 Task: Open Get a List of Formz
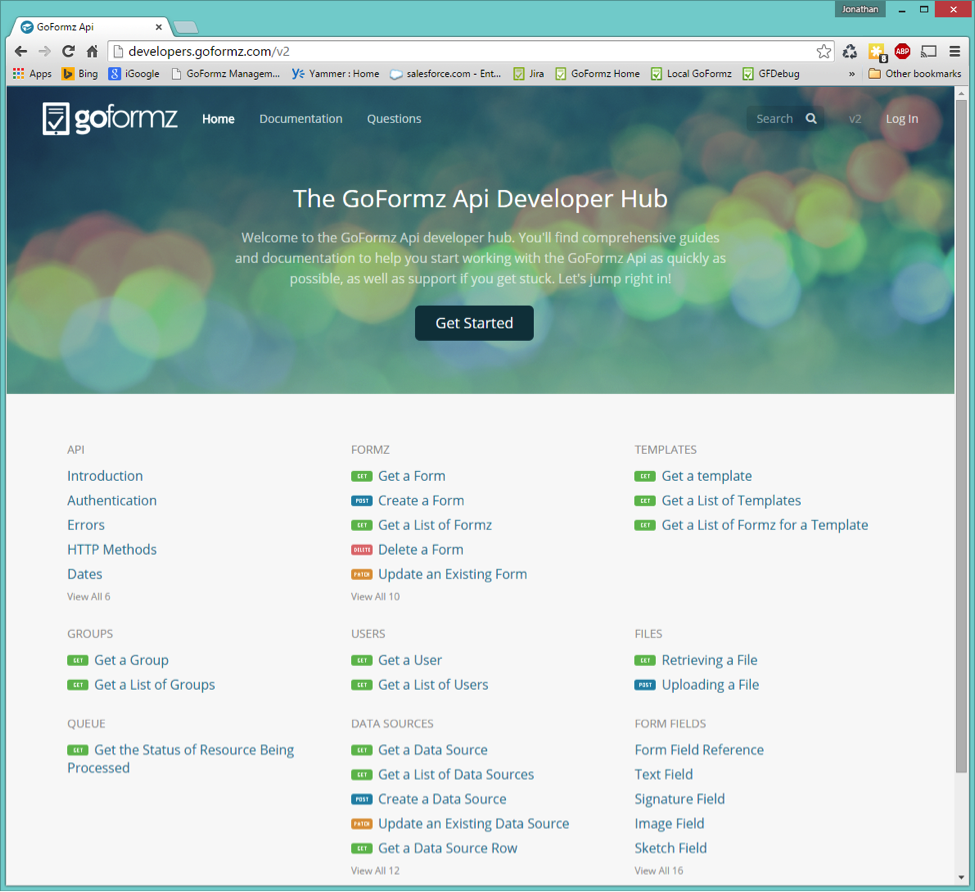435,525
